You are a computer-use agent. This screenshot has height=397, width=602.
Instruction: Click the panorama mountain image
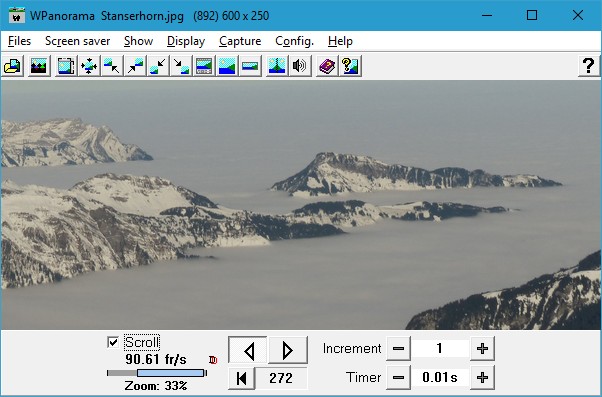pyautogui.click(x=301, y=205)
